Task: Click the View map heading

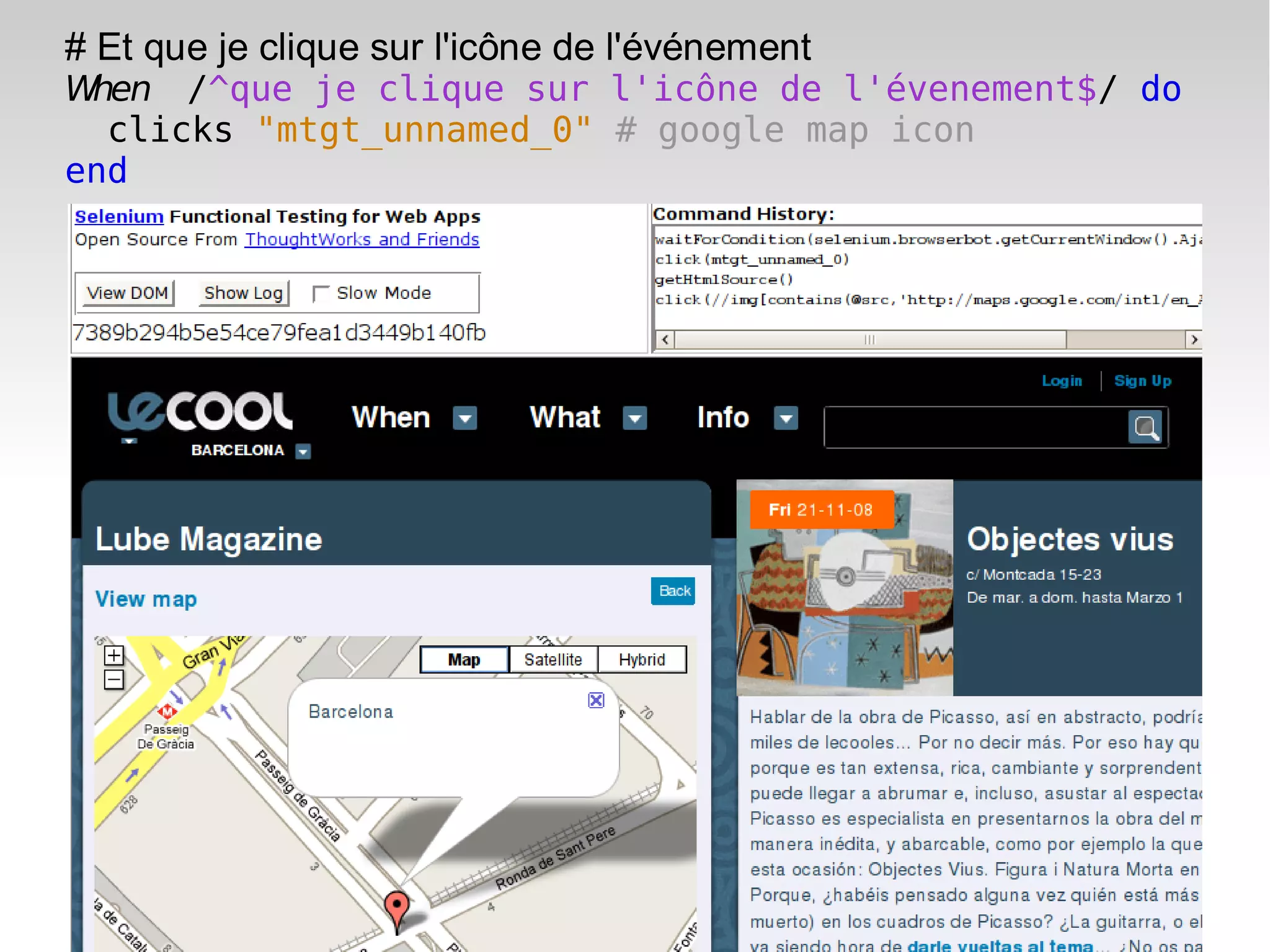Action: [x=146, y=599]
